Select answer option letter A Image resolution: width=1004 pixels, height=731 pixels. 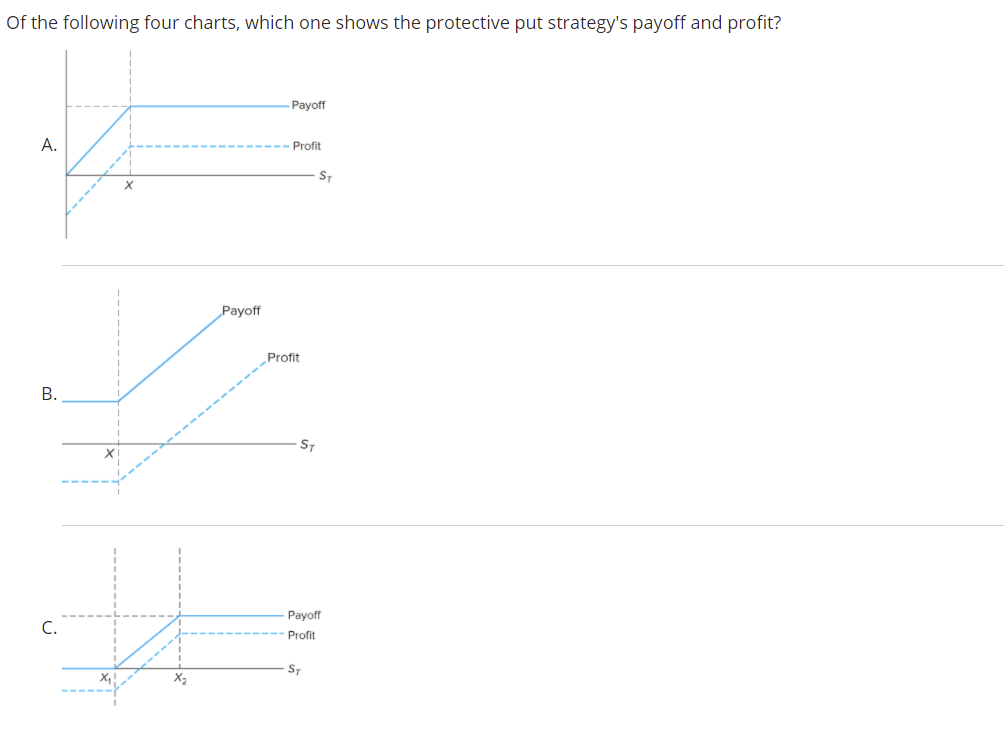49,145
